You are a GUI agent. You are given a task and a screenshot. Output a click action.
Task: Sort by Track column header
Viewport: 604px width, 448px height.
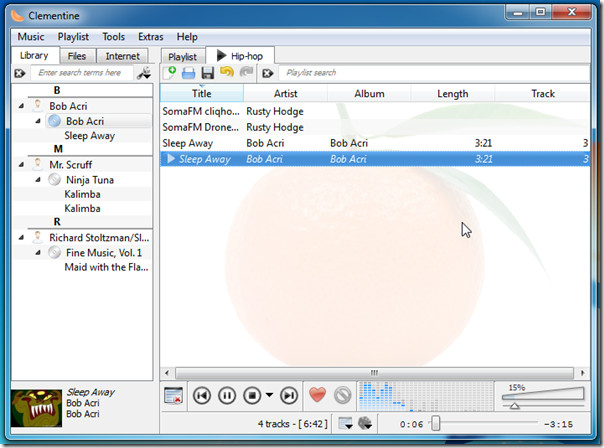pyautogui.click(x=543, y=94)
